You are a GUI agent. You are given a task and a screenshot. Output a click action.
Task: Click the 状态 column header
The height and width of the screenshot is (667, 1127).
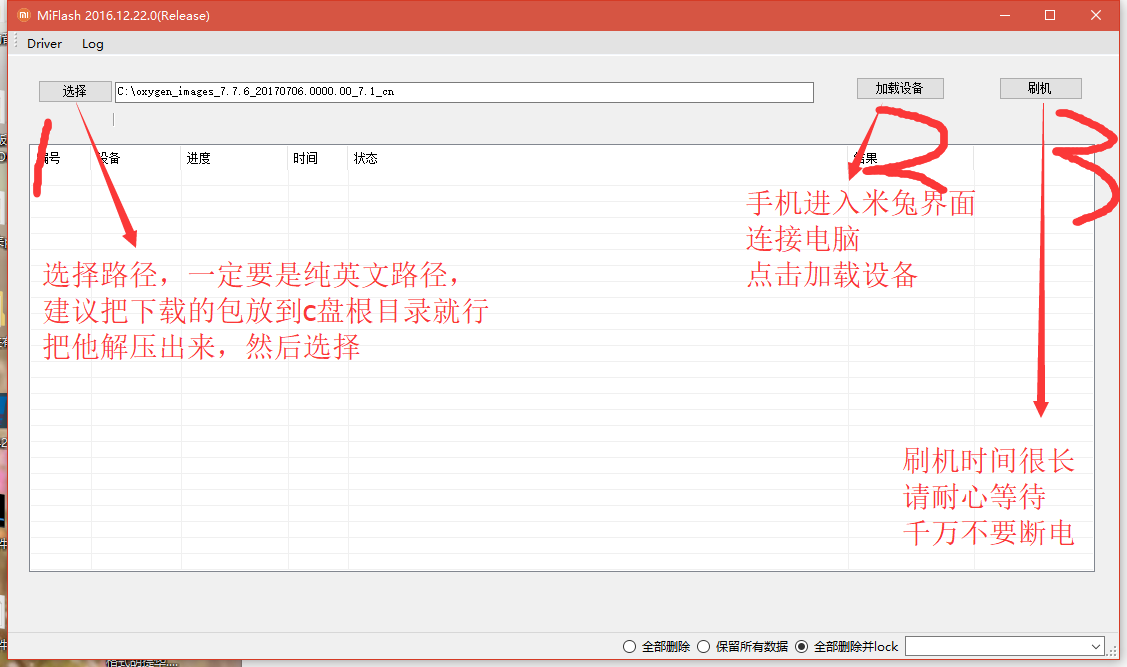(x=598, y=158)
